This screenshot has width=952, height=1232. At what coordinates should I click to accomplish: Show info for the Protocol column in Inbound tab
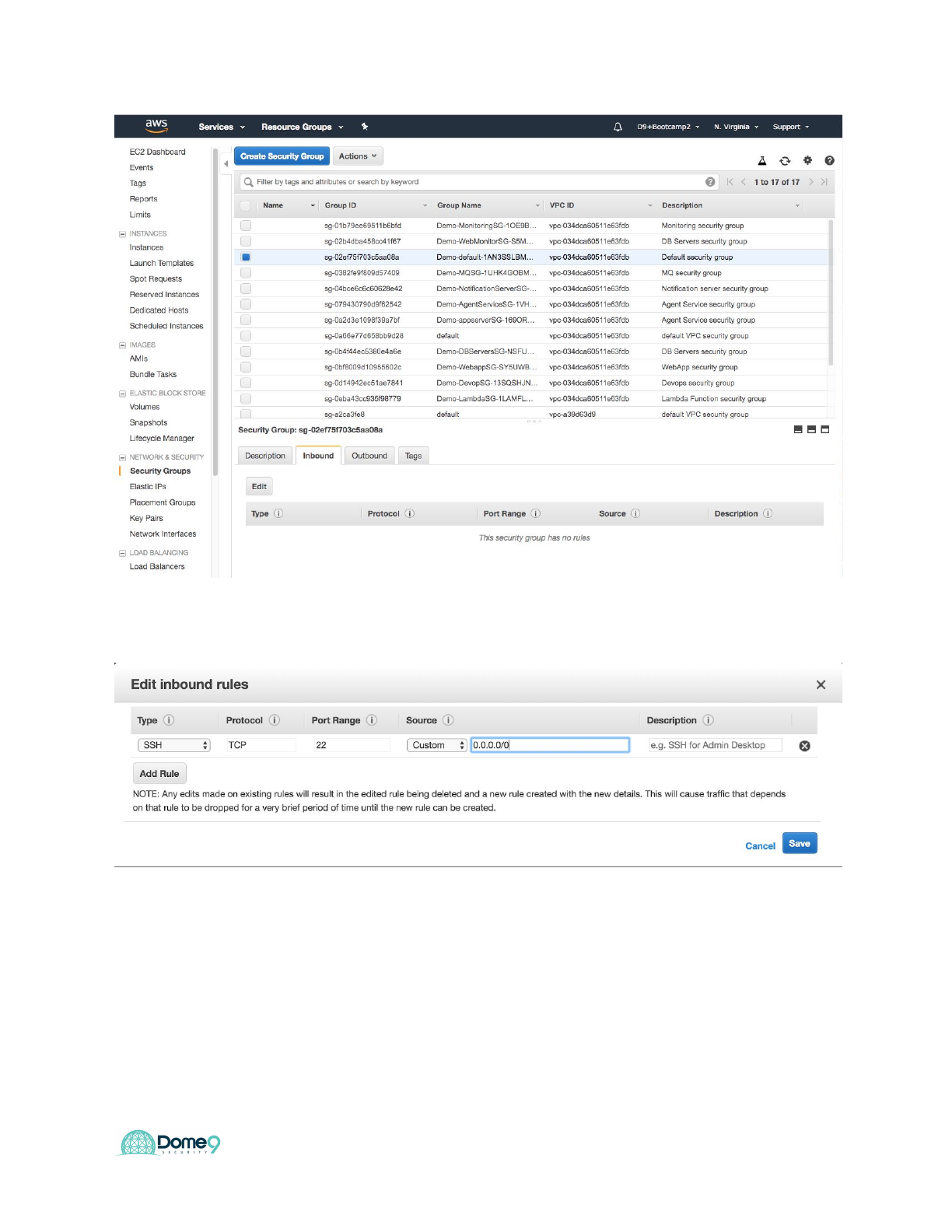410,514
